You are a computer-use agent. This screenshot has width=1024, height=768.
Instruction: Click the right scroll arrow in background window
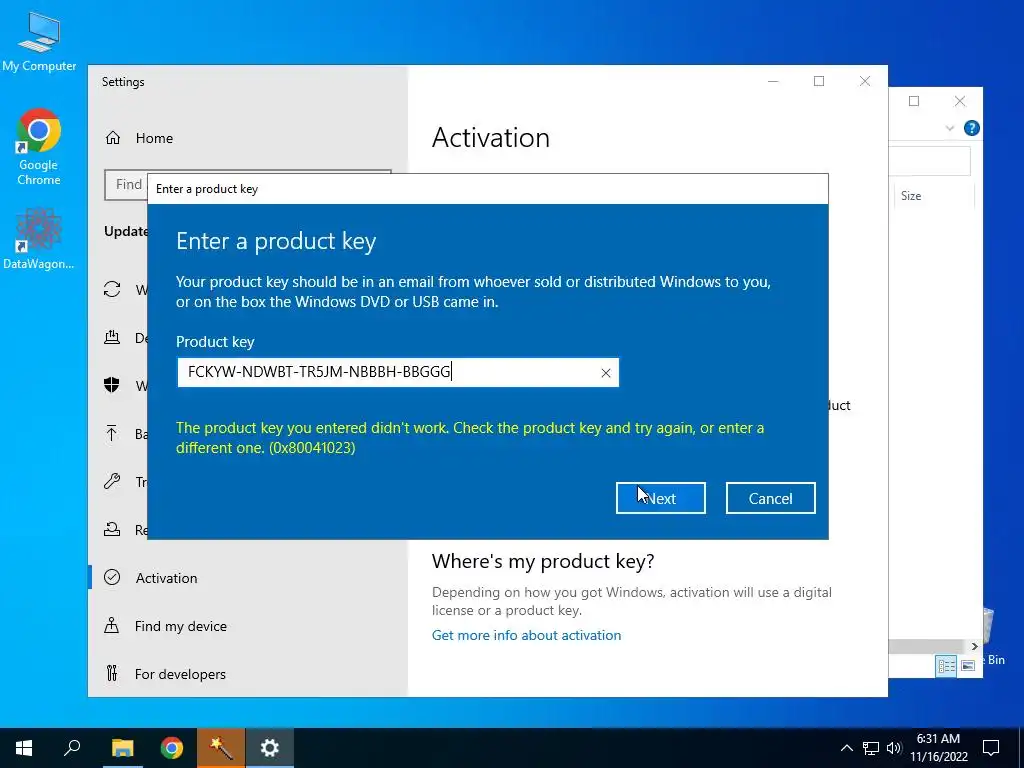[x=974, y=647]
